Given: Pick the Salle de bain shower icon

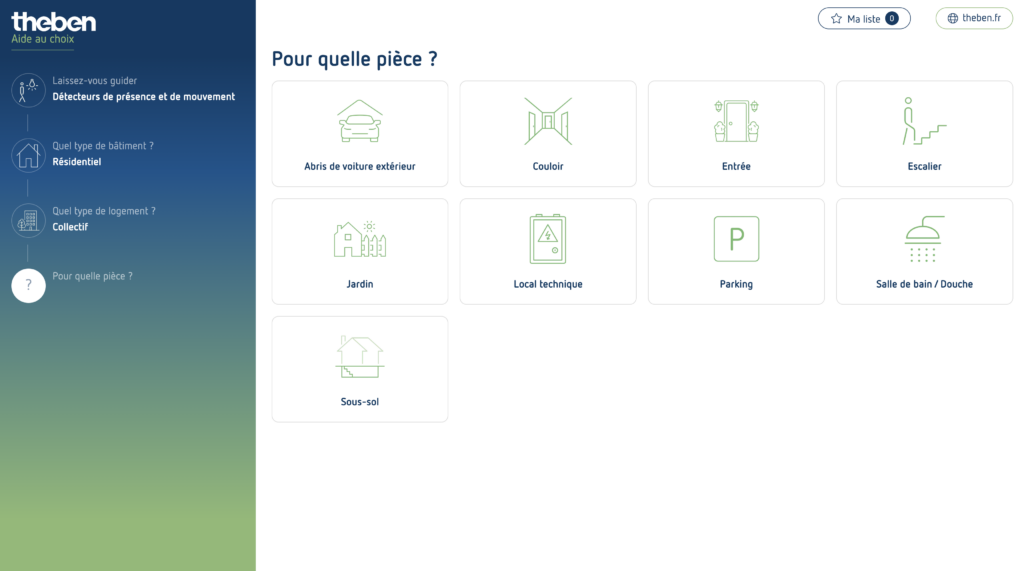Looking at the screenshot, I should click(x=924, y=239).
